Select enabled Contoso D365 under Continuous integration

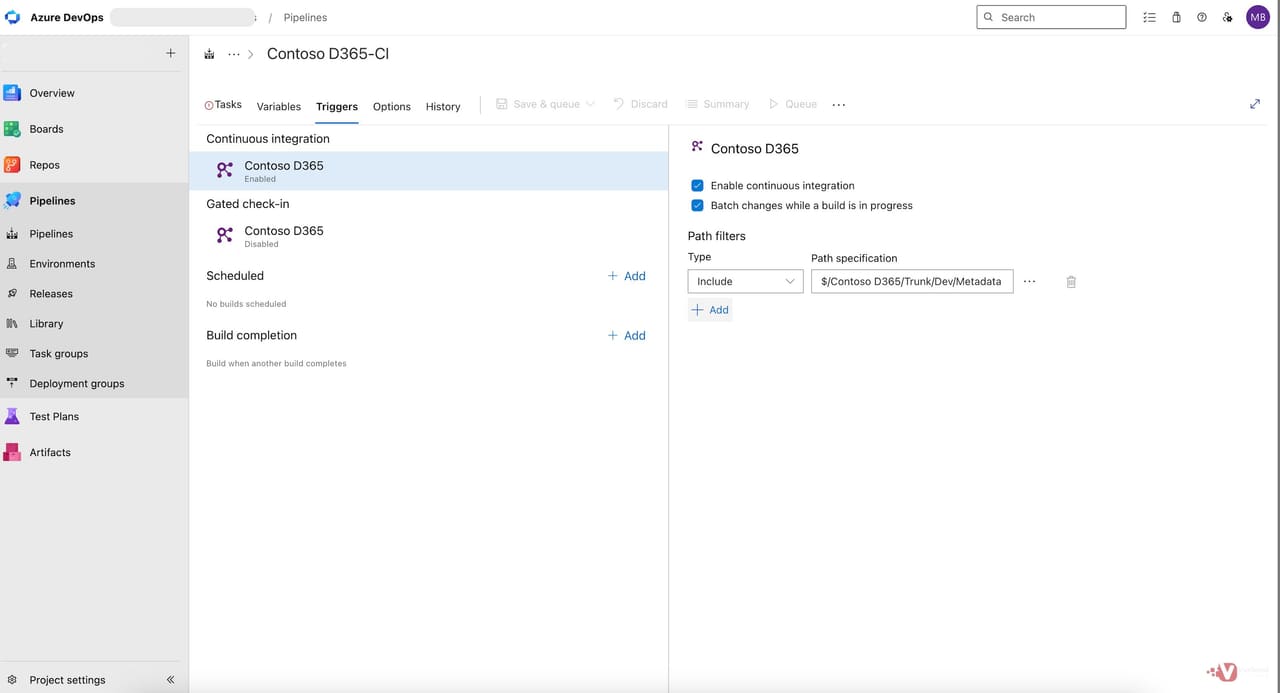428,171
